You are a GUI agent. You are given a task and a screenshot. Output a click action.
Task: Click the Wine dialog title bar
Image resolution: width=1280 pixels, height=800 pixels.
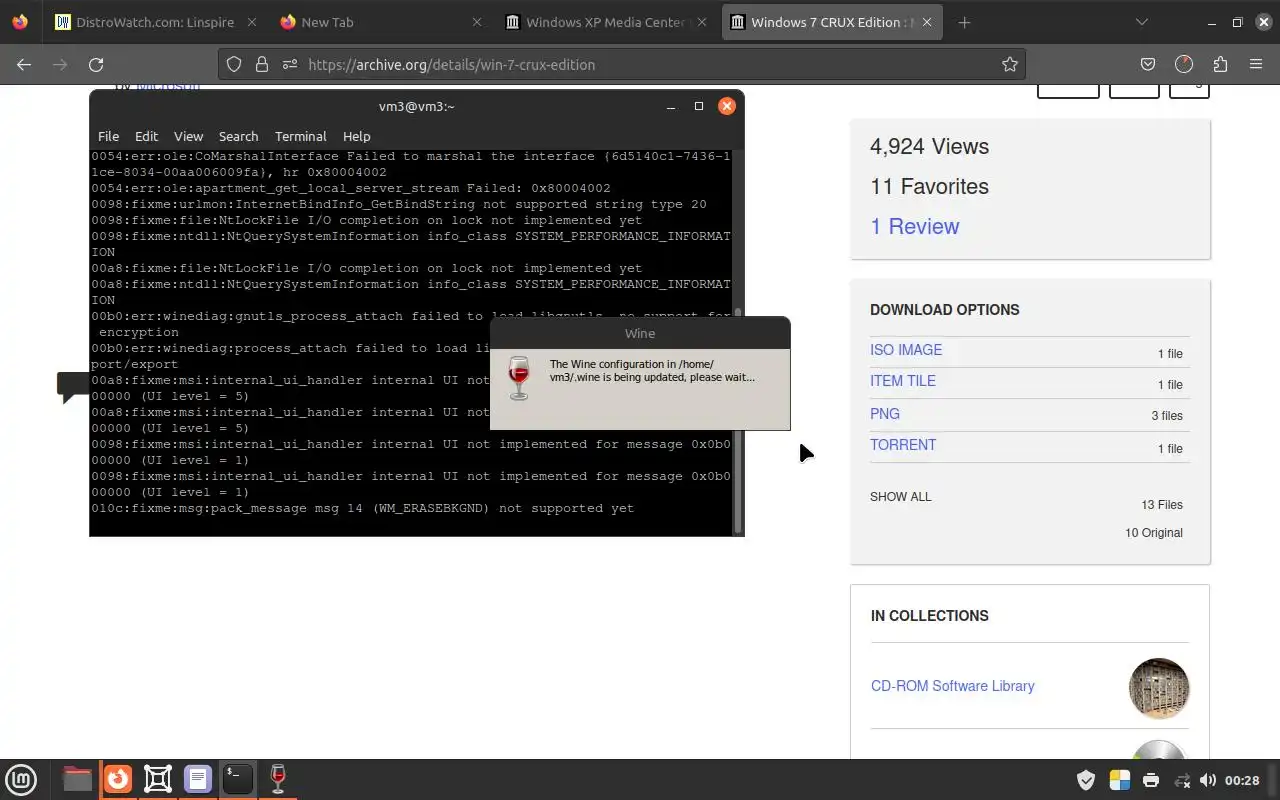640,333
